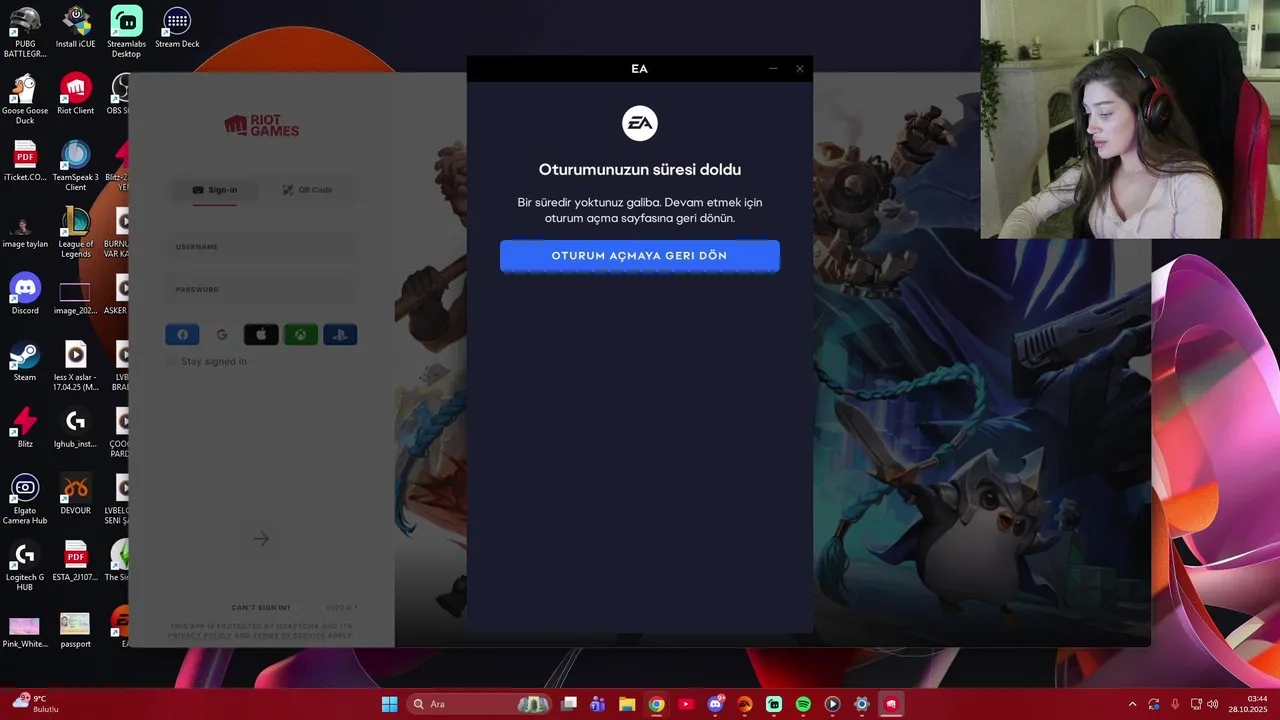
Task: Click the PASSWORD field in Riot window
Action: pyautogui.click(x=261, y=290)
